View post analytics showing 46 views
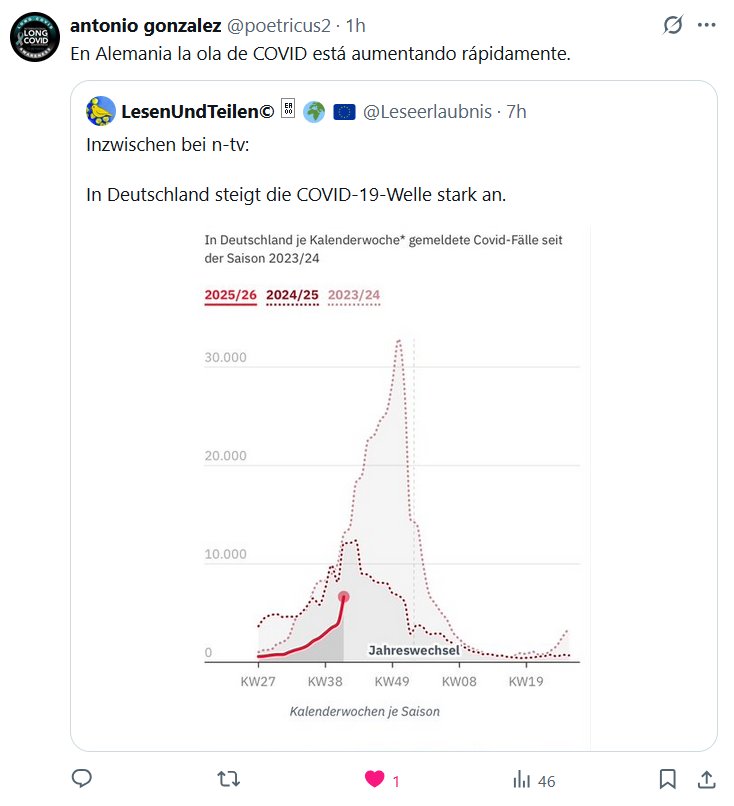 (533, 780)
